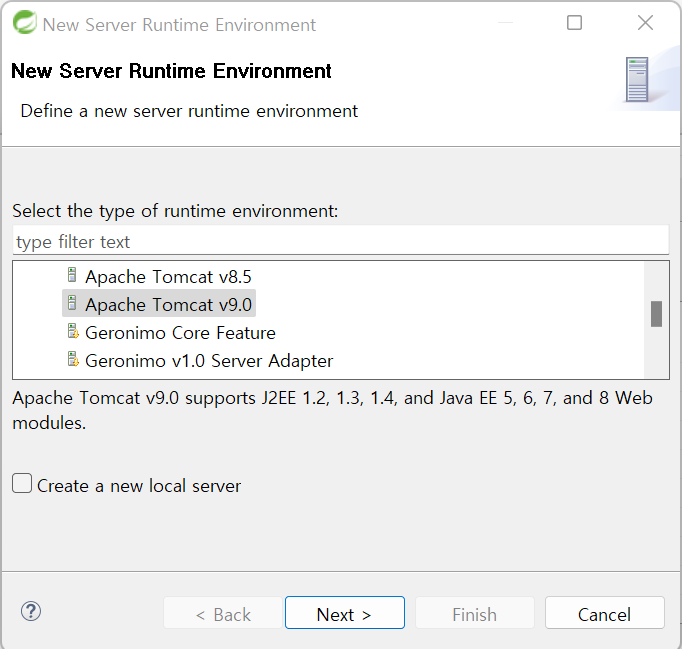This screenshot has width=682, height=649.
Task: Click the Cancel button
Action: coord(605,612)
